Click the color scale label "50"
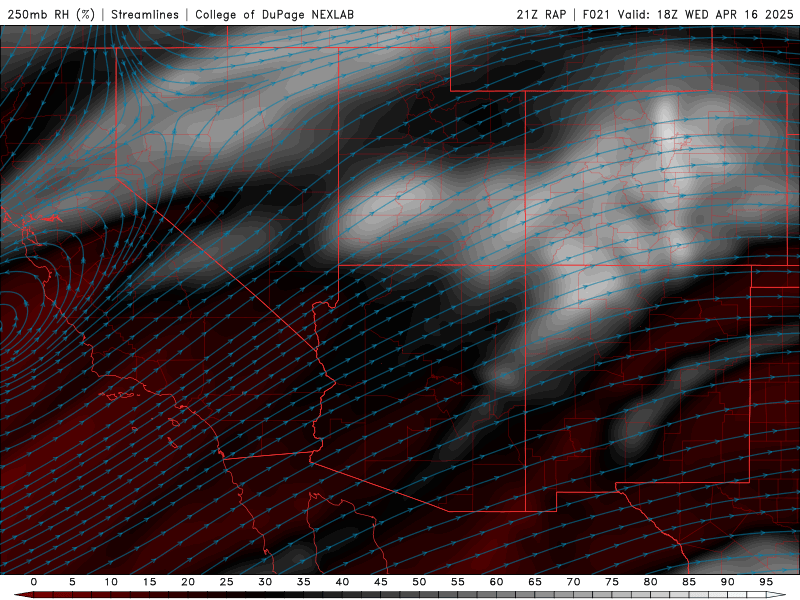This screenshot has width=800, height=600. click(x=419, y=582)
